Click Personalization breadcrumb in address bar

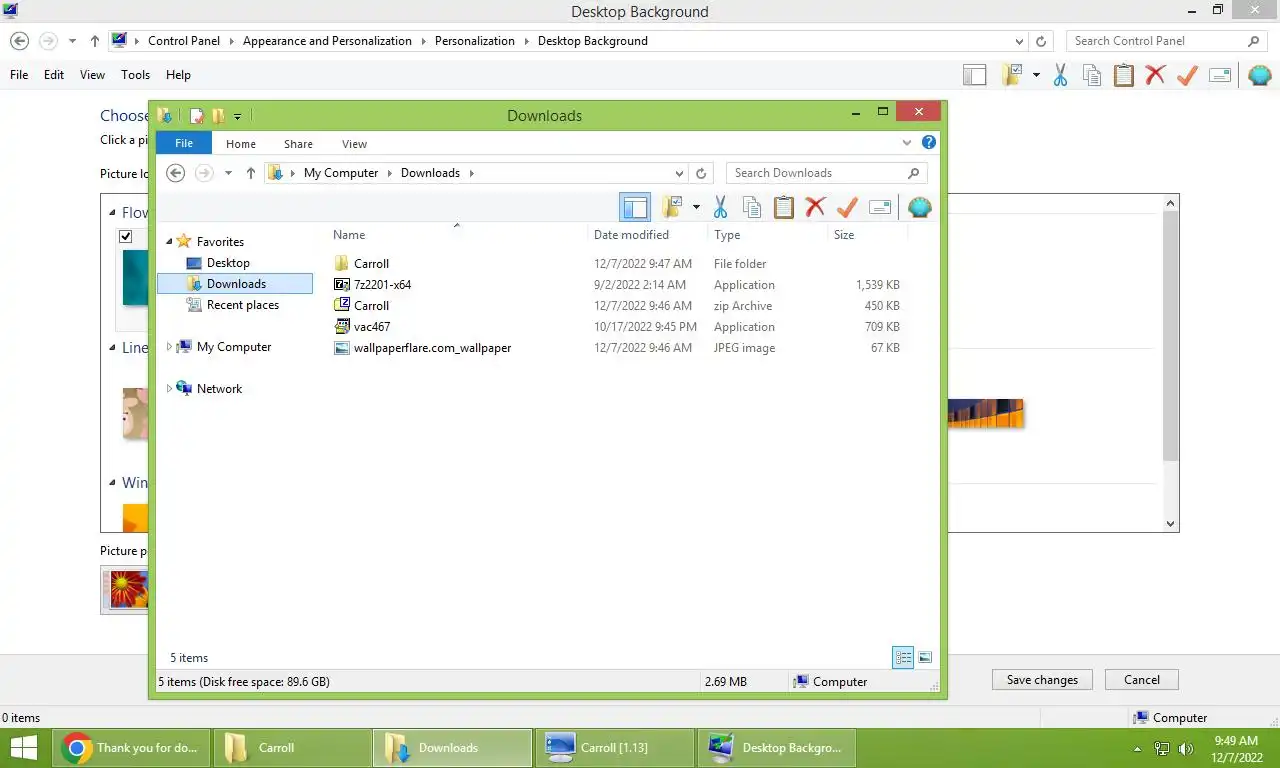tap(475, 41)
